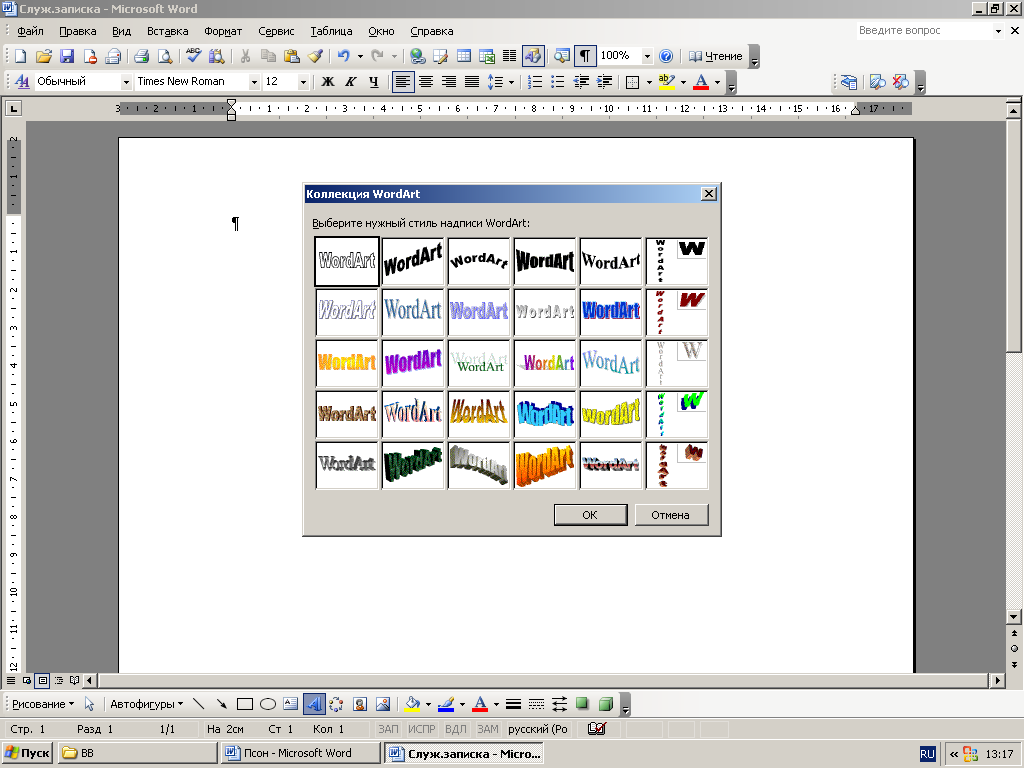This screenshot has height=768, width=1024.
Task: Toggle Italic formatting (К)
Action: [351, 82]
